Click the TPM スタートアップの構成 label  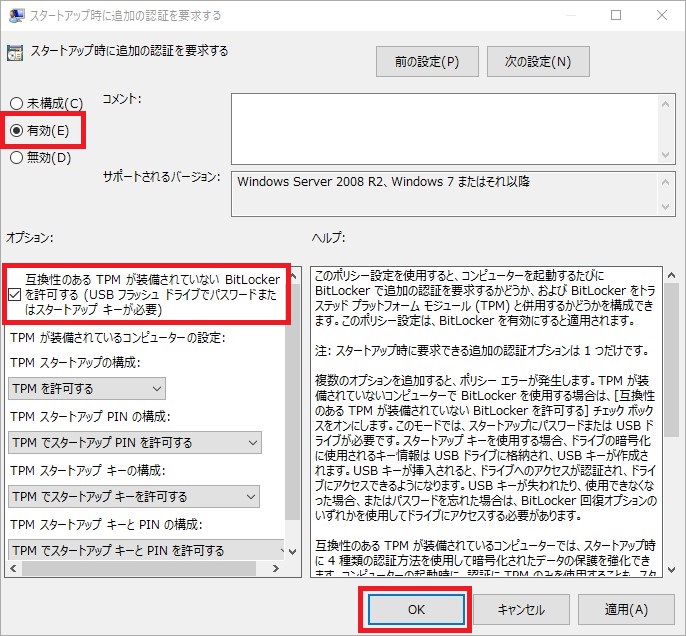[x=75, y=363]
